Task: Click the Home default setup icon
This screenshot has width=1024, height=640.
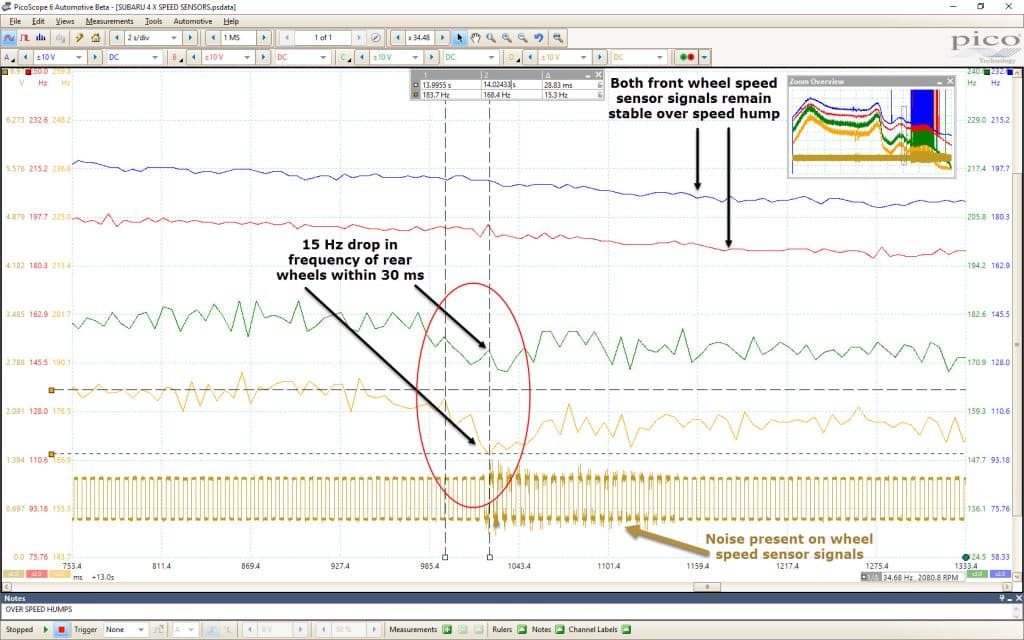Action: [x=95, y=38]
